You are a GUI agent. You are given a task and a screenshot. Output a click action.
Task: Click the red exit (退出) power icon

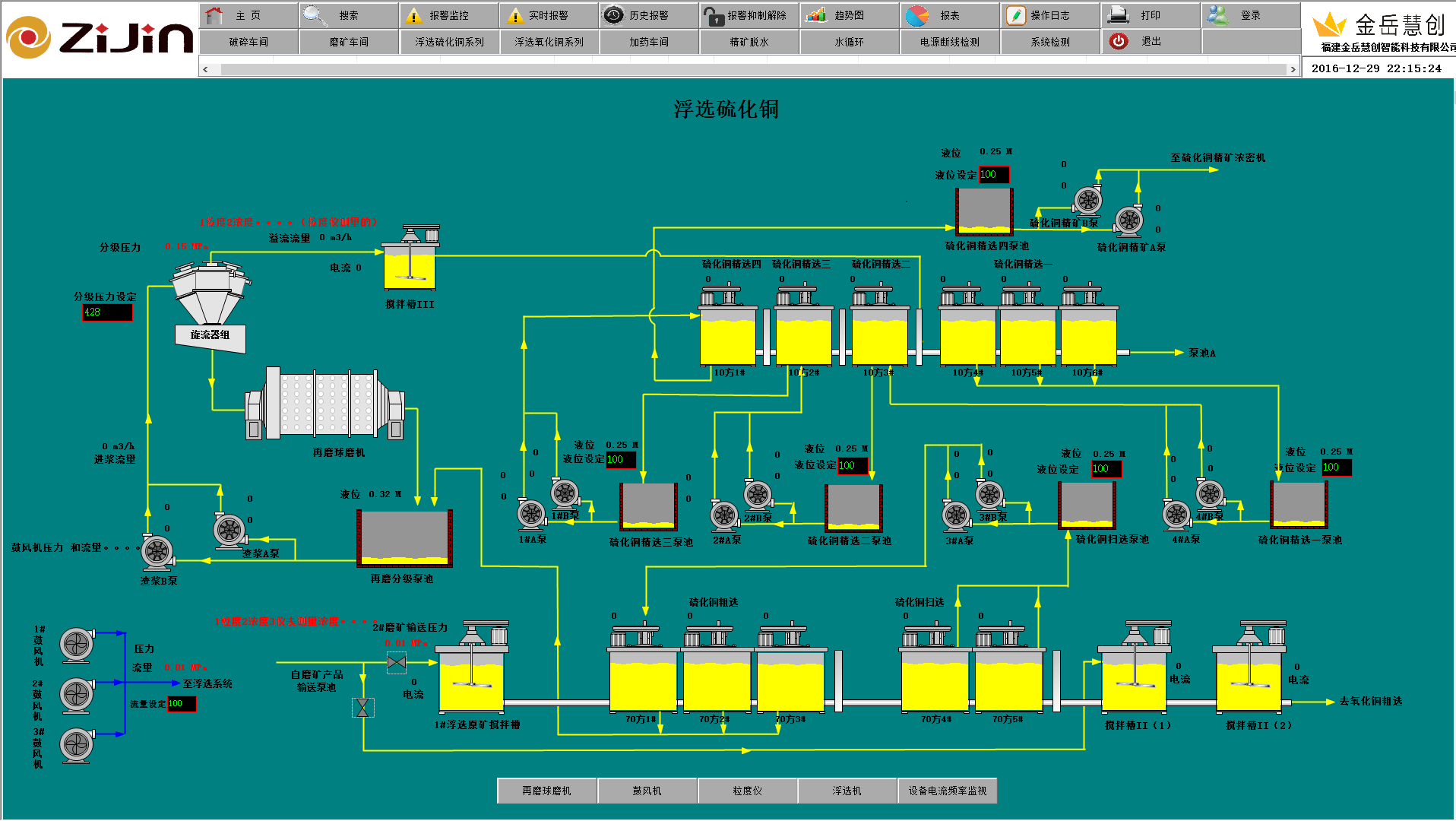point(1119,41)
